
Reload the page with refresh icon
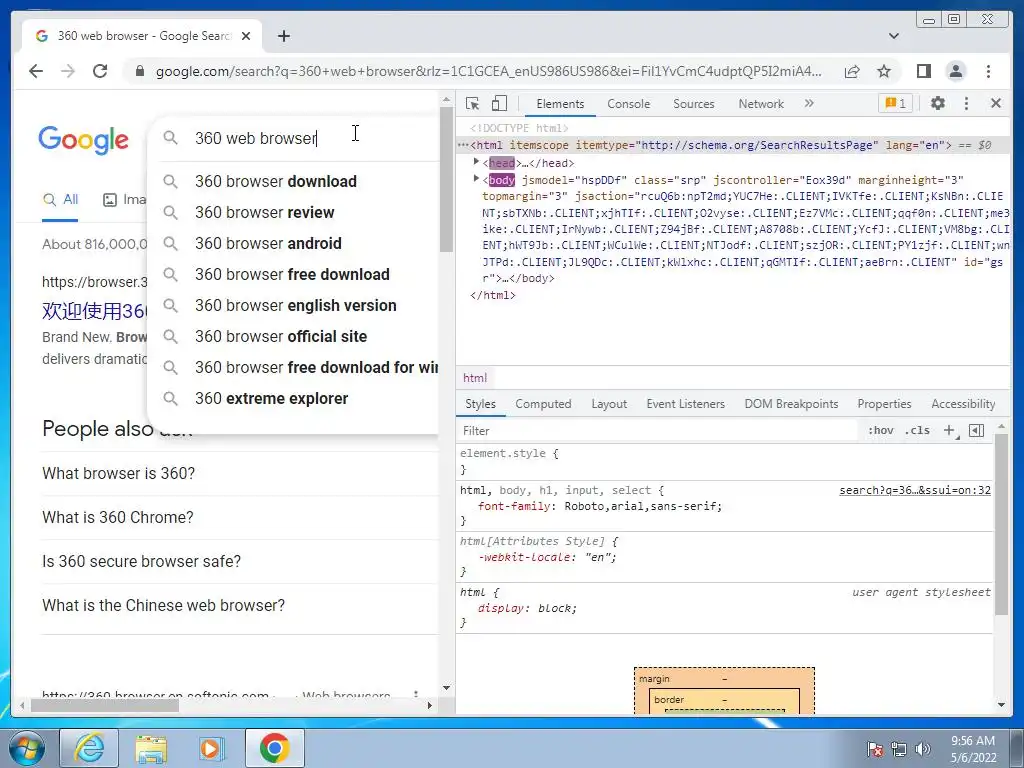point(100,71)
